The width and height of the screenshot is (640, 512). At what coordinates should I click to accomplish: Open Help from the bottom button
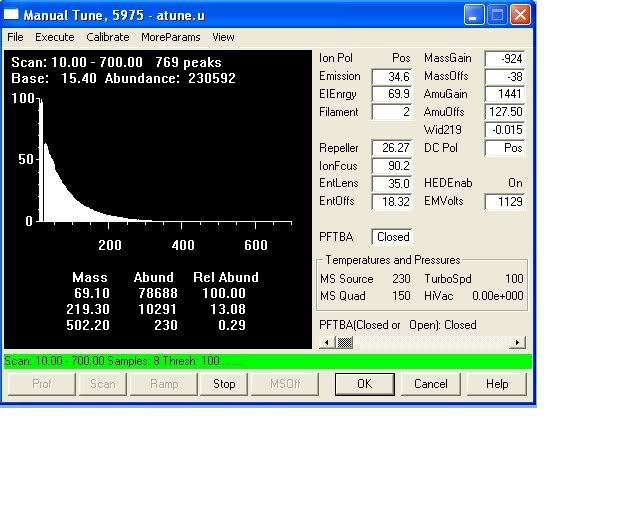[x=497, y=384]
